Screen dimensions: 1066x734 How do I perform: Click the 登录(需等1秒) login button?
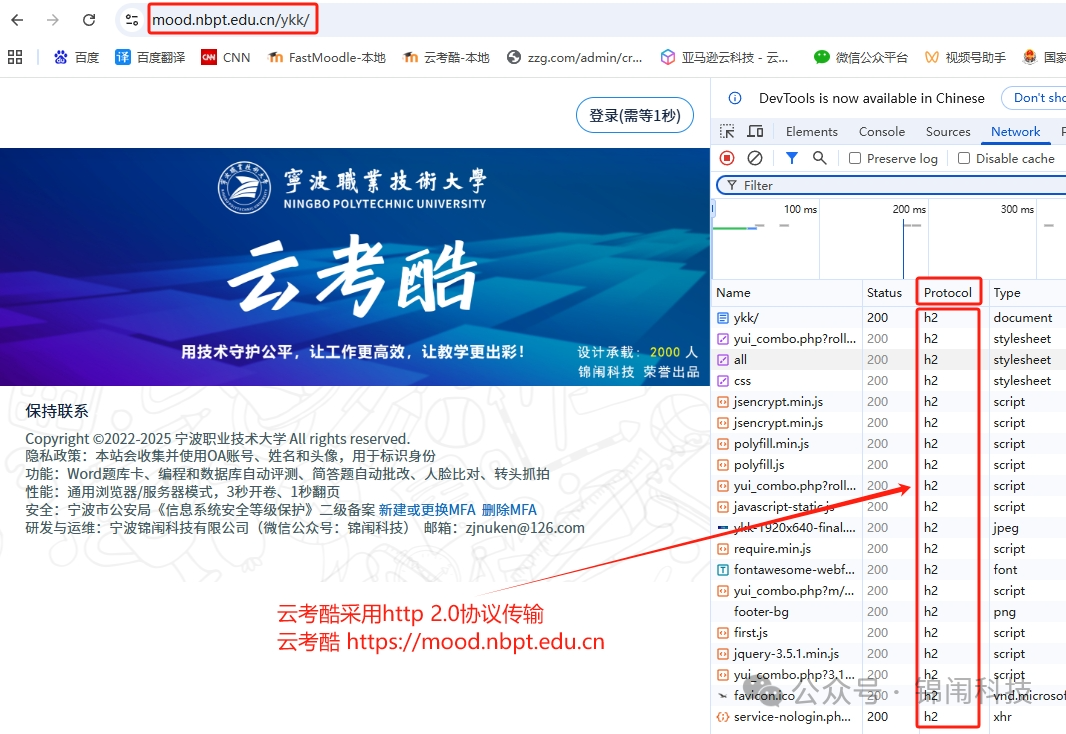[x=634, y=116]
